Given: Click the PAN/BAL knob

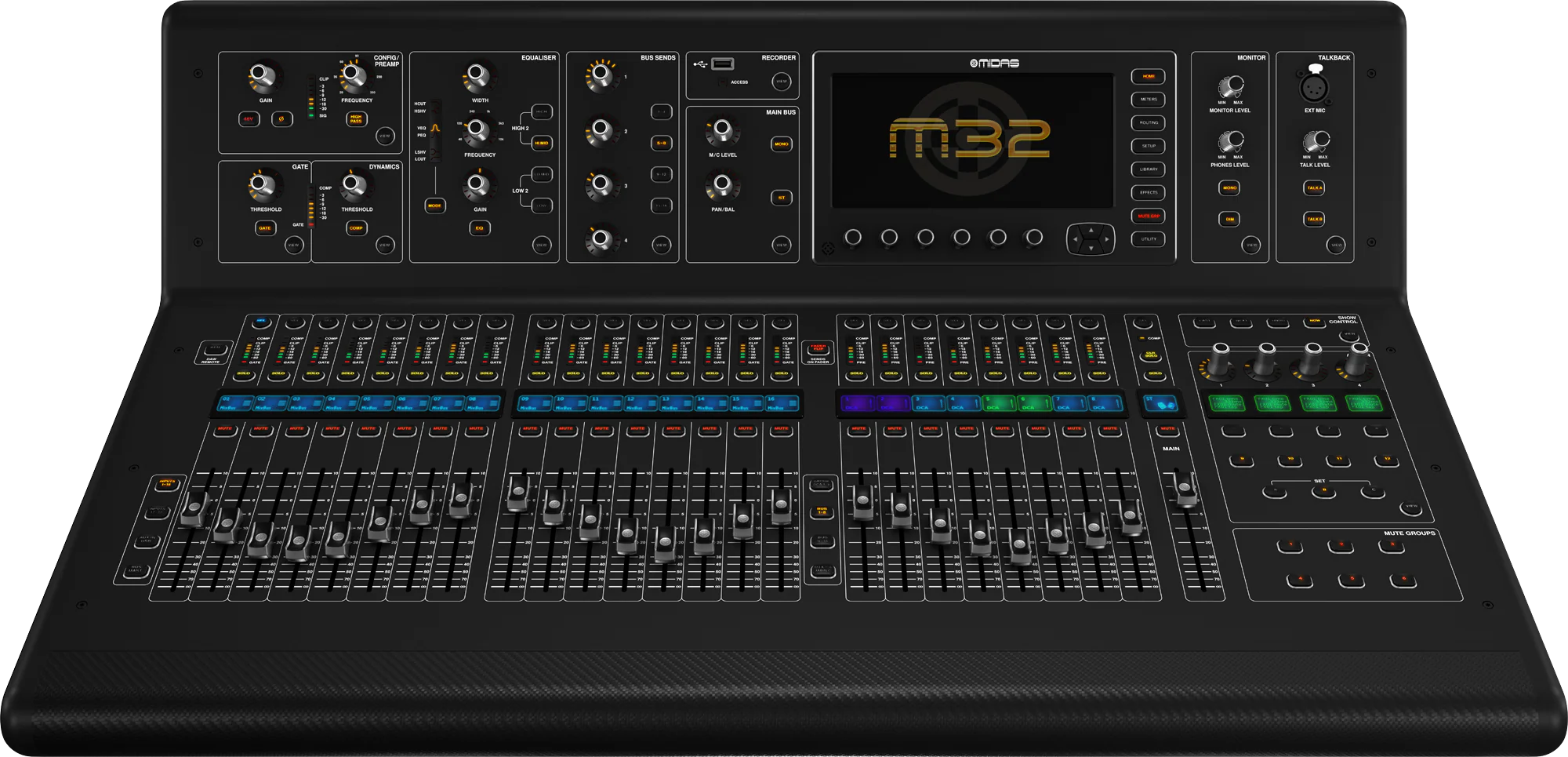Looking at the screenshot, I should 721,185.
